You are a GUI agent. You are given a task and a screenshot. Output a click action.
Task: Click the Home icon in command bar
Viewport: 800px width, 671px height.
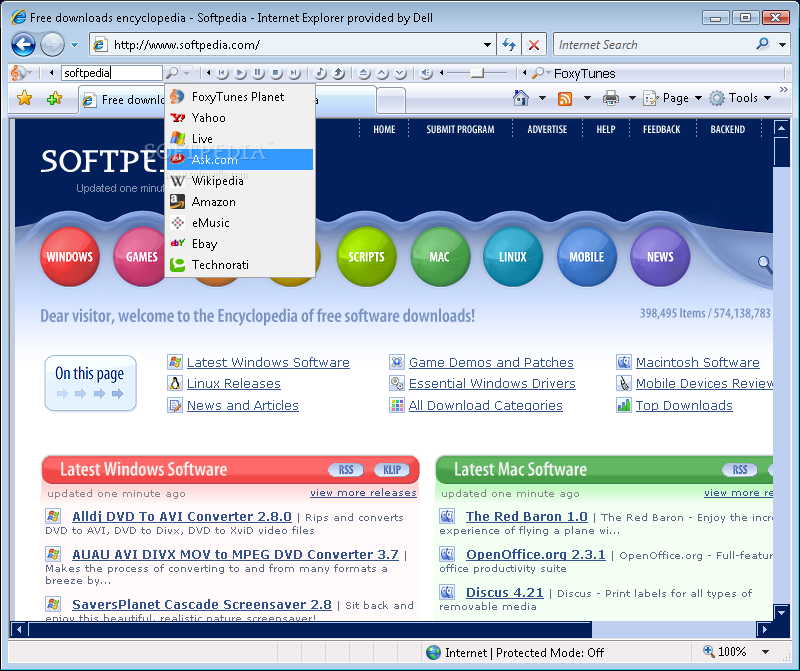coord(521,97)
